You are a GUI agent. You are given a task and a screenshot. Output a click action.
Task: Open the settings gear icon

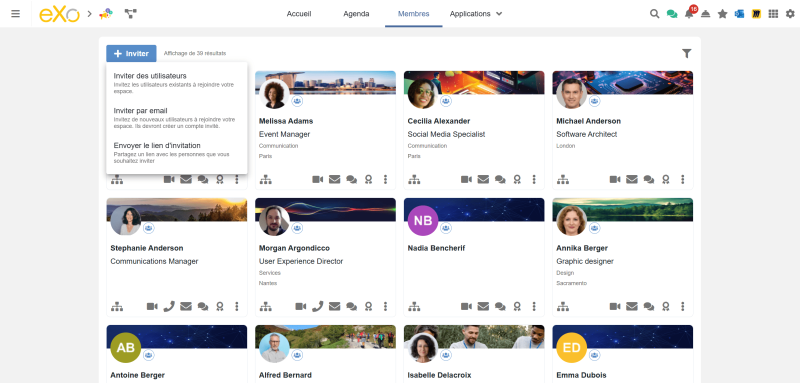click(x=790, y=14)
